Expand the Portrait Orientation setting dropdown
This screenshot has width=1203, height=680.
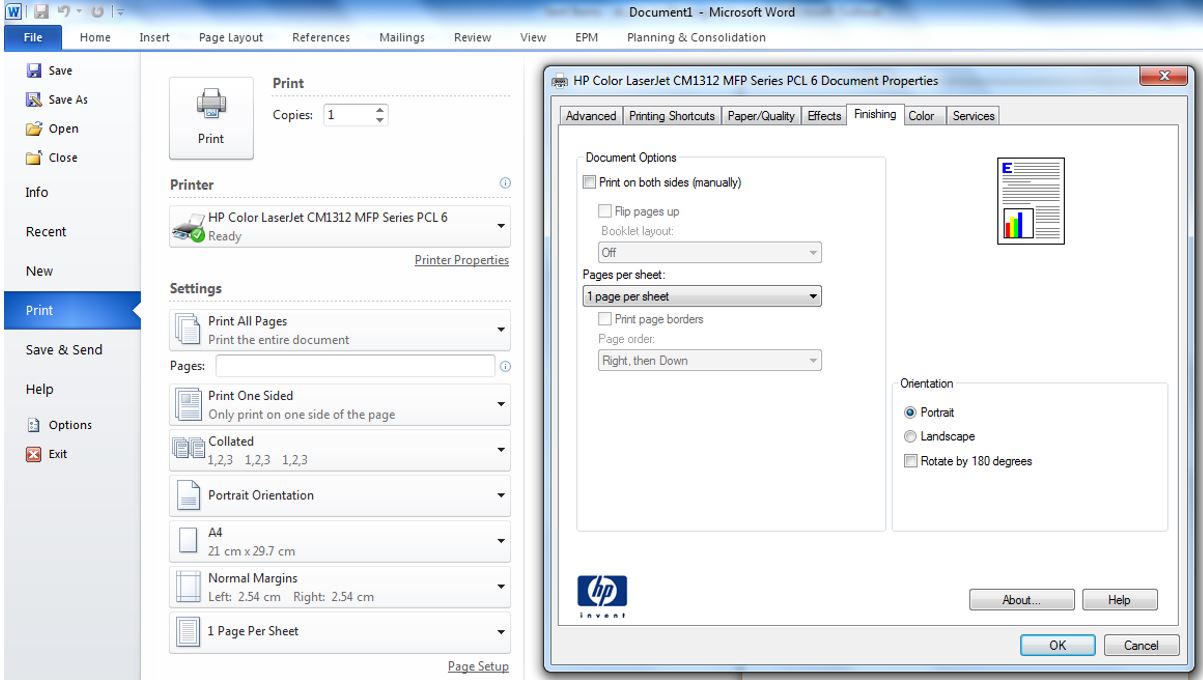click(501, 496)
